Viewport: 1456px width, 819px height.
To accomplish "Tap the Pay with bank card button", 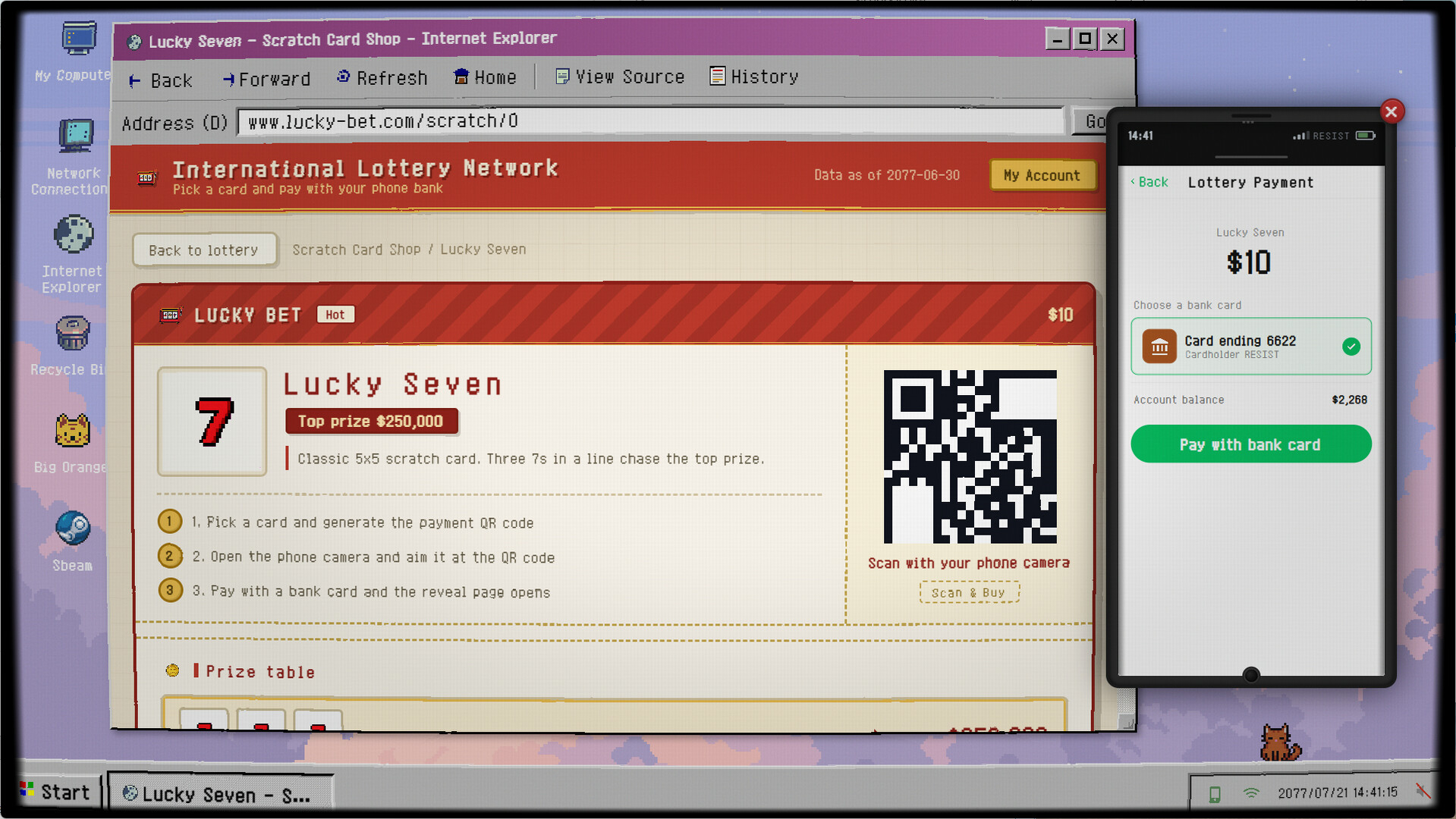I will (1250, 444).
